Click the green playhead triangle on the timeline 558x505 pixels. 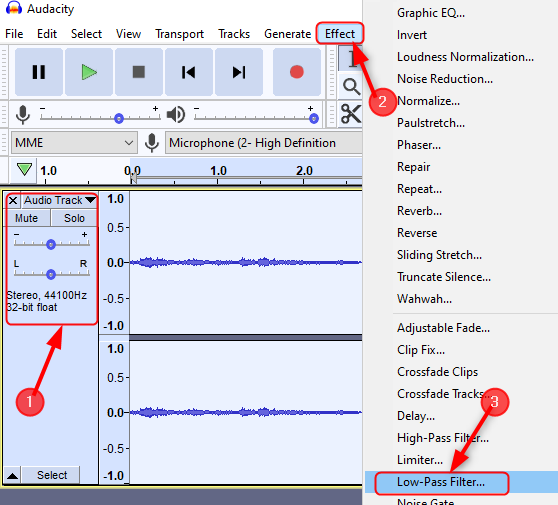click(x=24, y=169)
